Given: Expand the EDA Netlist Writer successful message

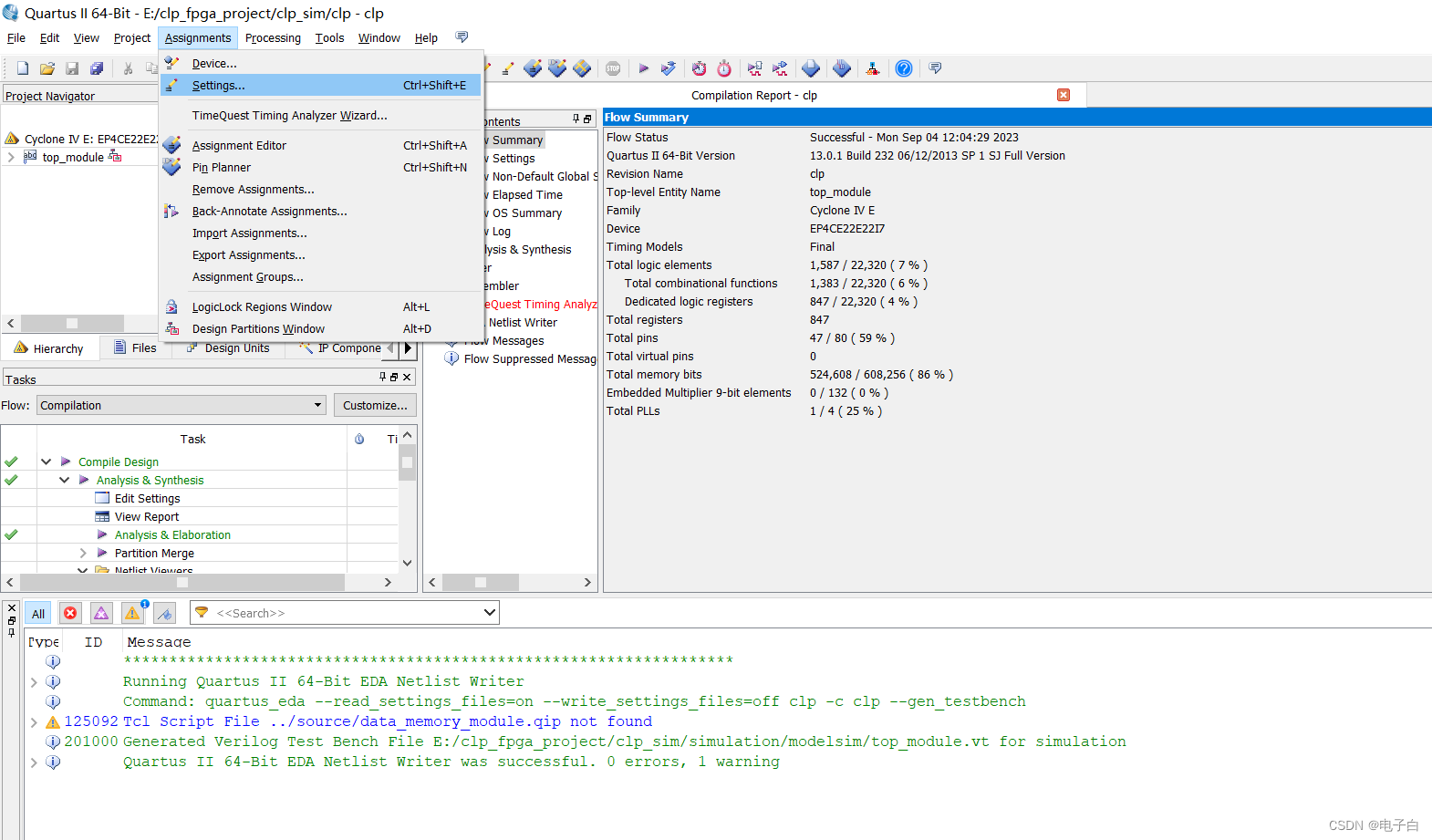Looking at the screenshot, I should (x=34, y=762).
